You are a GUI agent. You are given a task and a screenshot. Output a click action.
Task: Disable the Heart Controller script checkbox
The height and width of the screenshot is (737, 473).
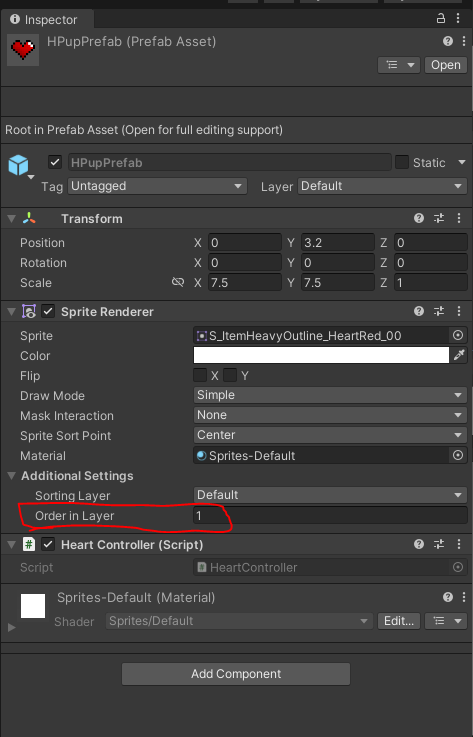click(48, 544)
